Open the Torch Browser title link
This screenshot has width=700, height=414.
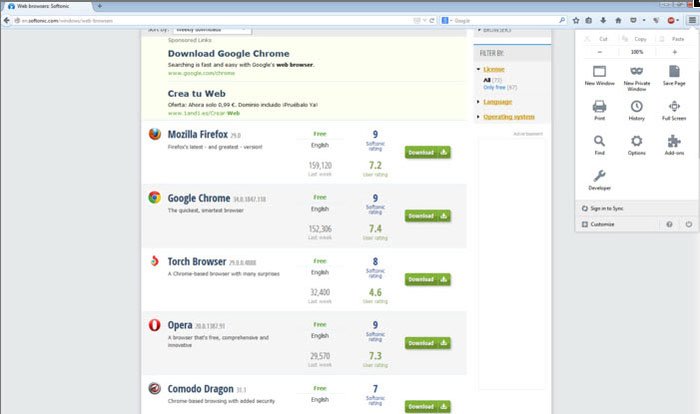[197, 261]
